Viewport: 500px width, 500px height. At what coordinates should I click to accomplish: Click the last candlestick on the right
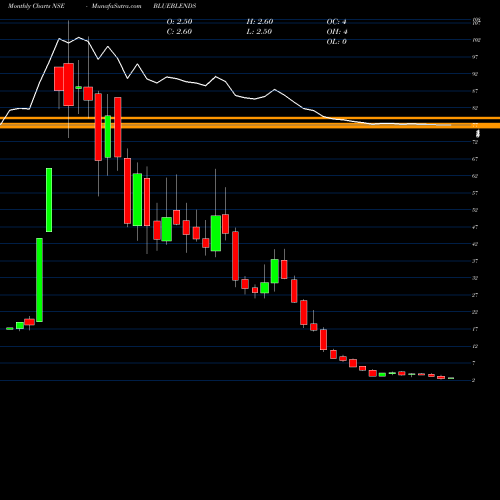[451, 378]
